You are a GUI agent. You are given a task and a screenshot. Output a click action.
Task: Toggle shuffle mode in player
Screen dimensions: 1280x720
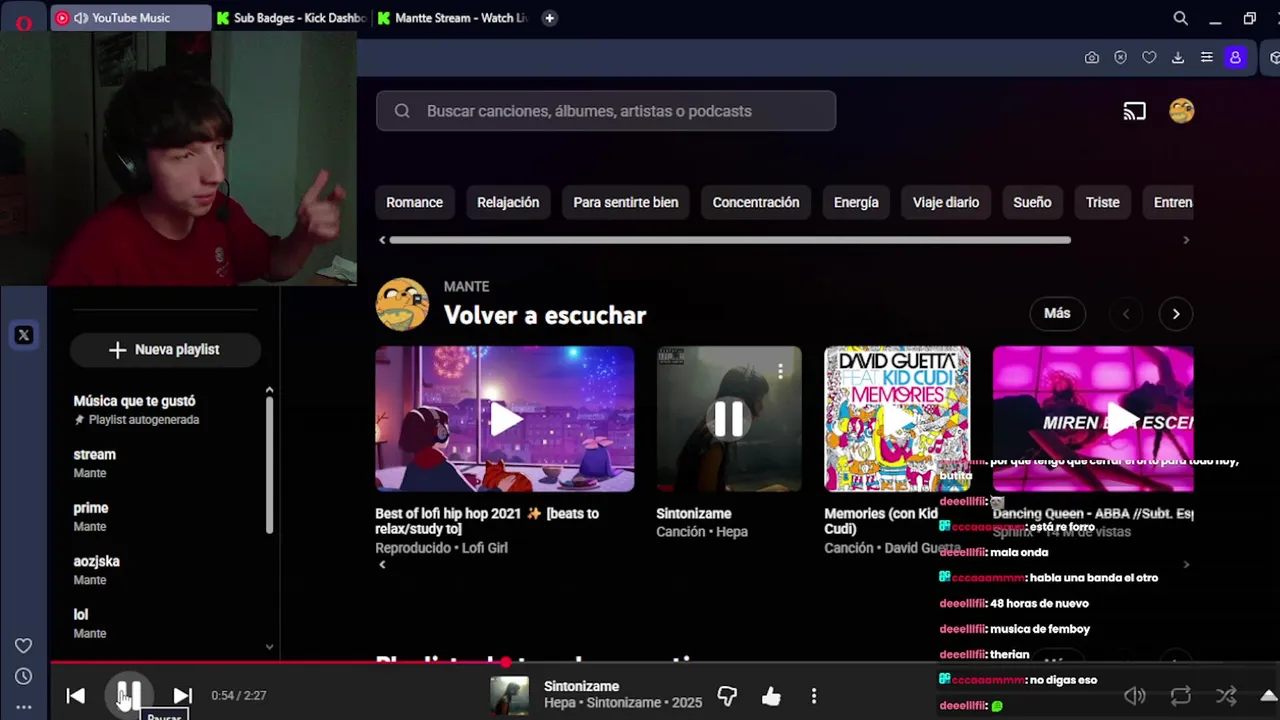point(1225,696)
